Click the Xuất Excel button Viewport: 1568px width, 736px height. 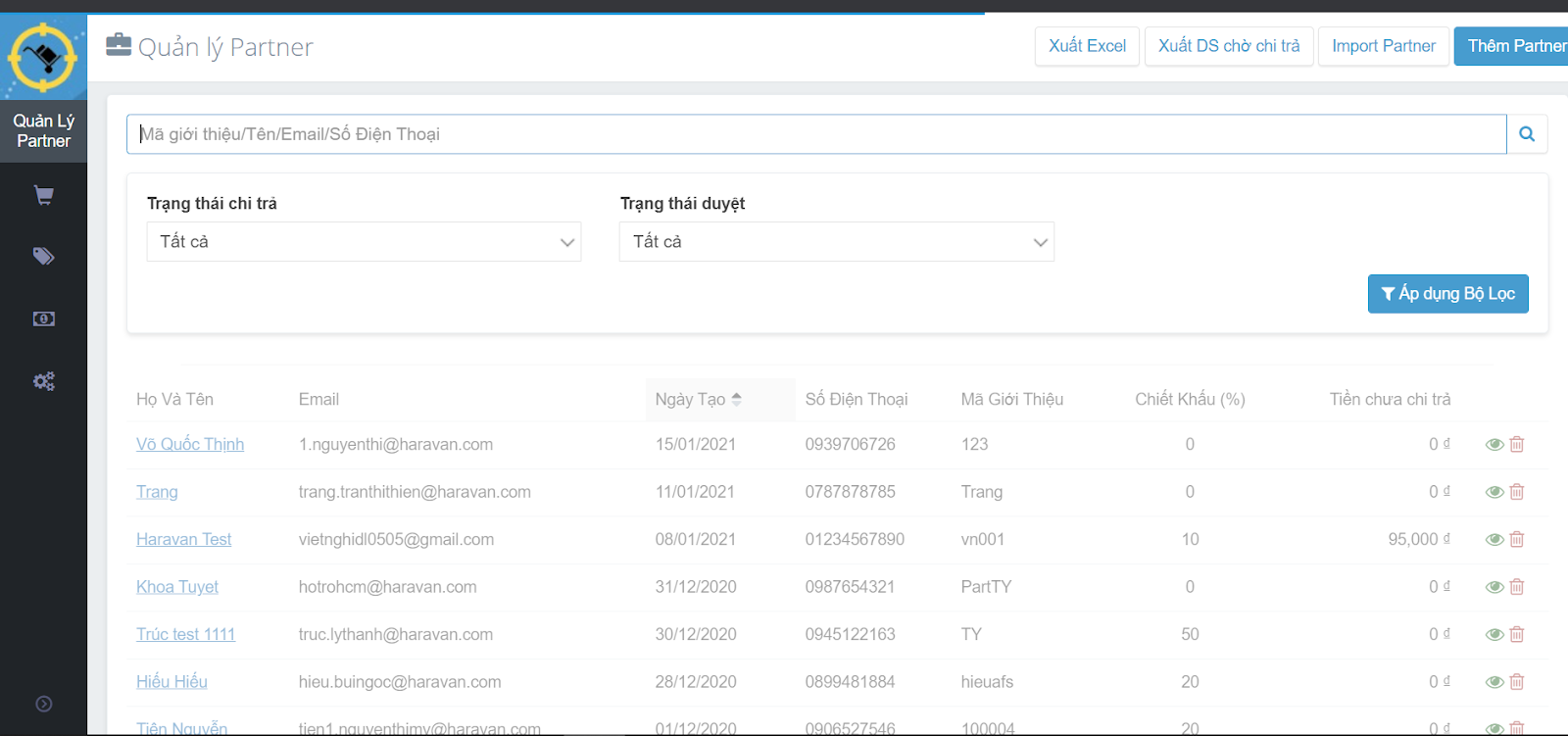1087,46
